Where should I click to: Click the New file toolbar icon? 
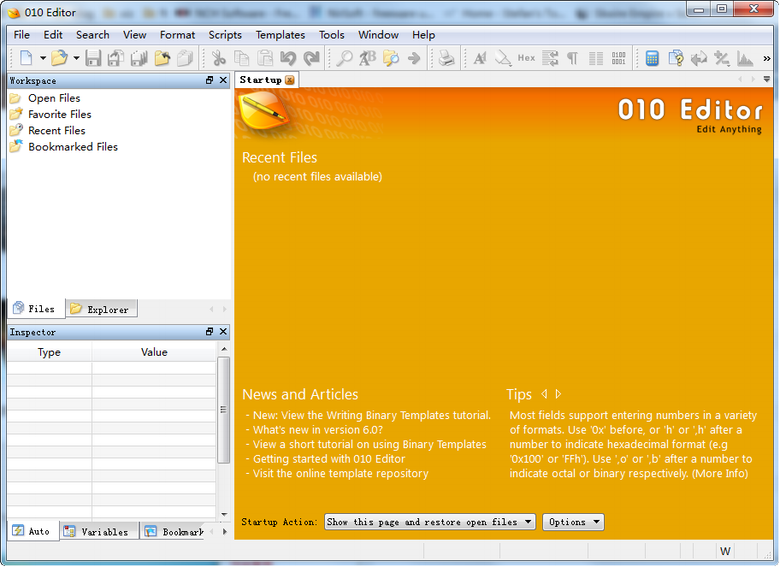tap(26, 59)
